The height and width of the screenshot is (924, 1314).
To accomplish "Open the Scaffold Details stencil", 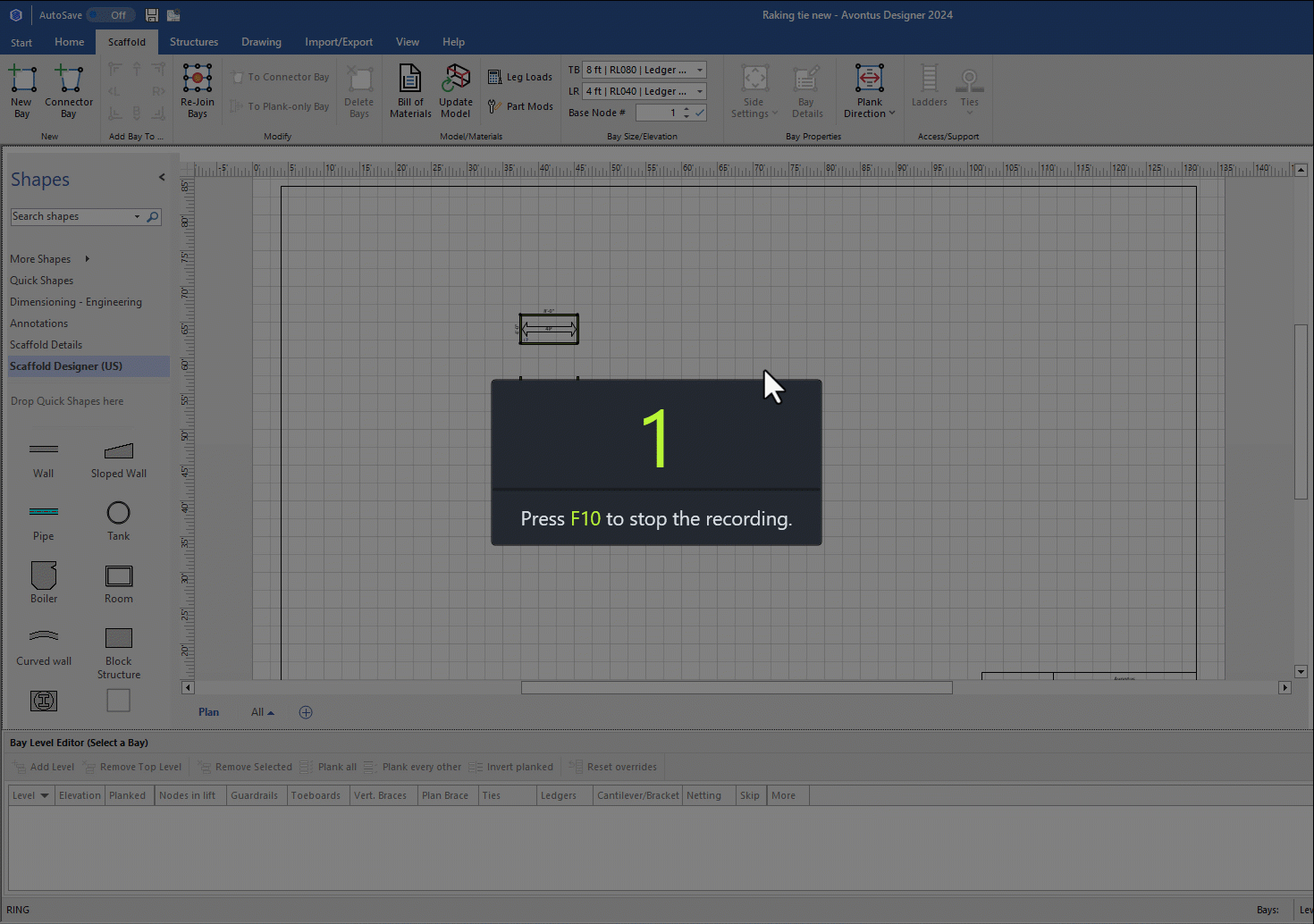I will pyautogui.click(x=46, y=345).
